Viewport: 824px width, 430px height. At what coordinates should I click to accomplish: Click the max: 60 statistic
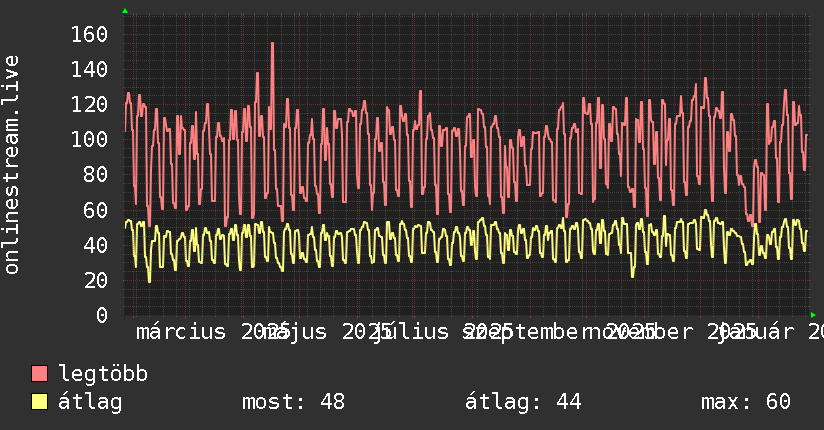click(746, 402)
